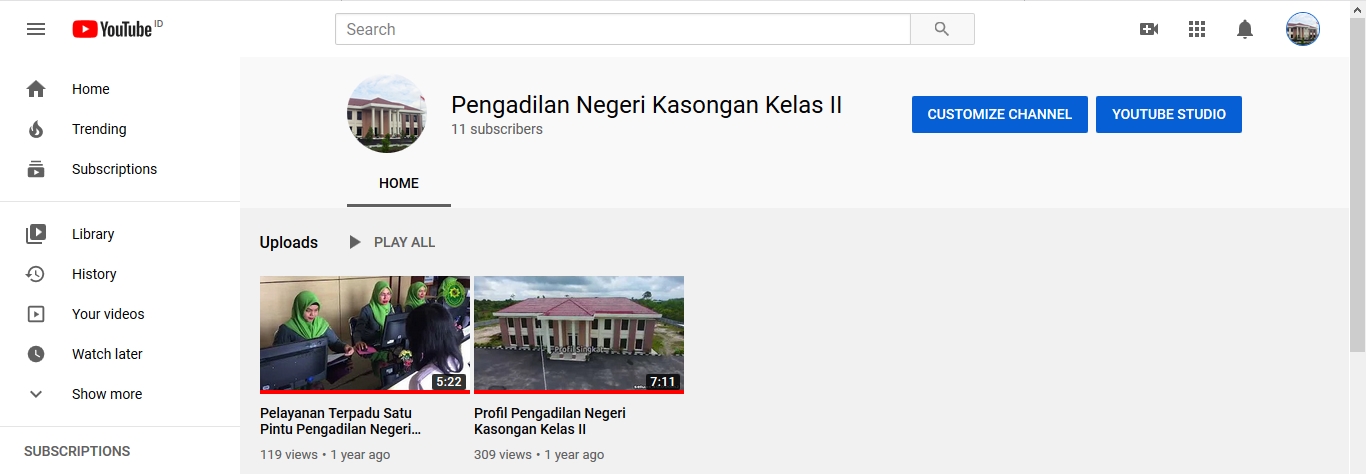The image size is (1366, 474).
Task: Click PLAY ALL uploads
Action: [x=392, y=242]
